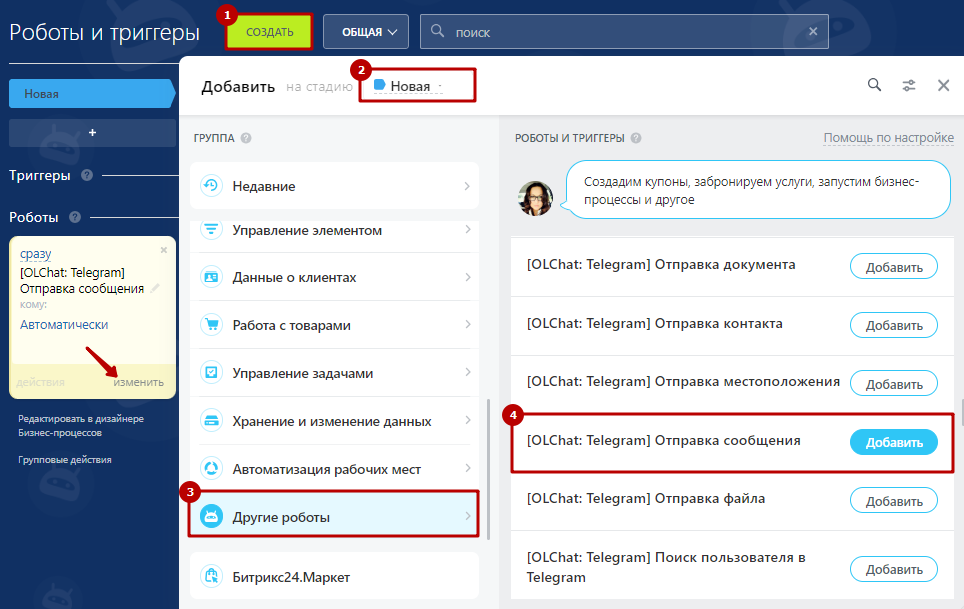Click the group list scrollbar
The height and width of the screenshot is (609, 964).
pos(488,470)
